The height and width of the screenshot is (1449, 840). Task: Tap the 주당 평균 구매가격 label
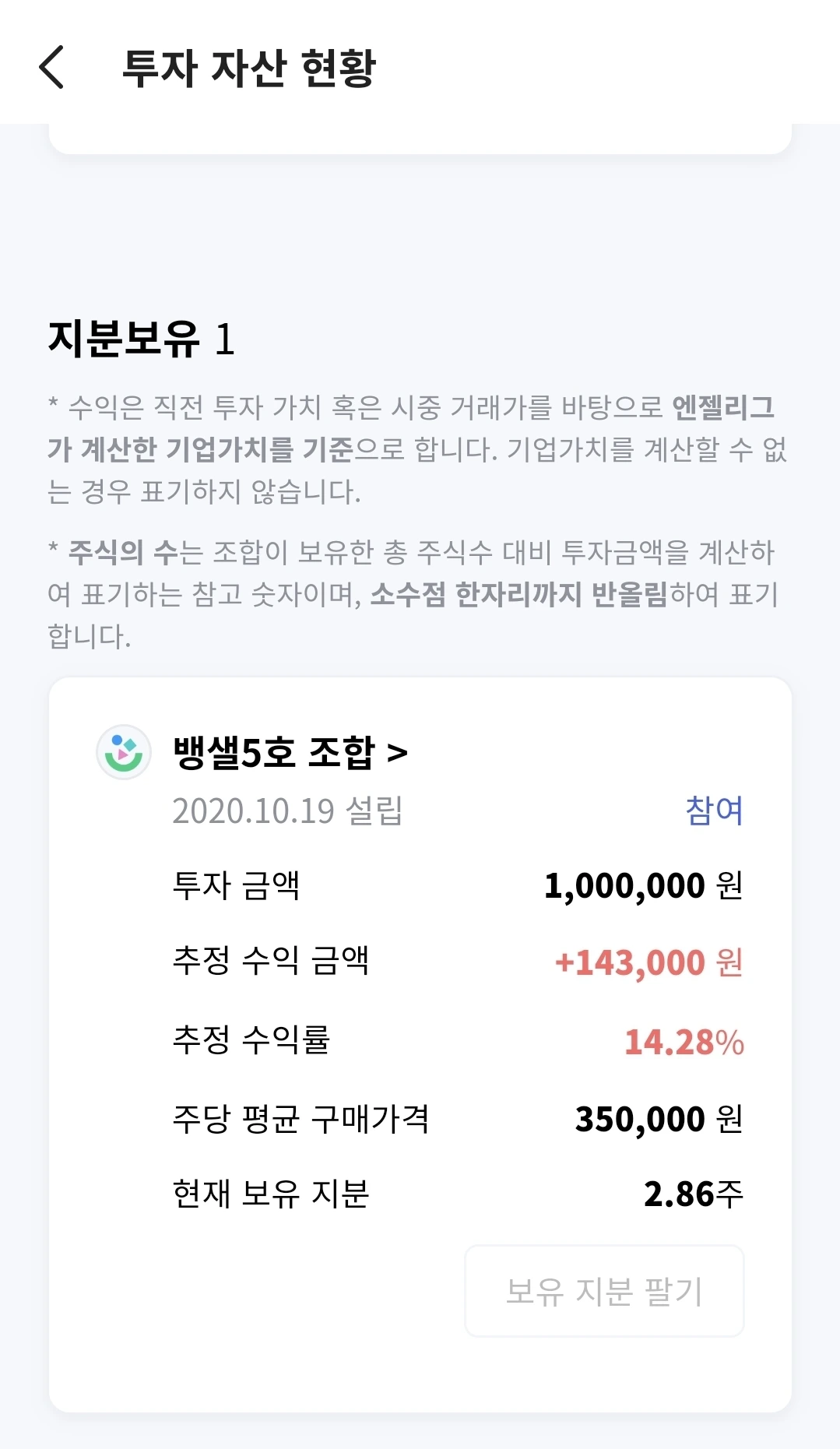[x=301, y=1119]
